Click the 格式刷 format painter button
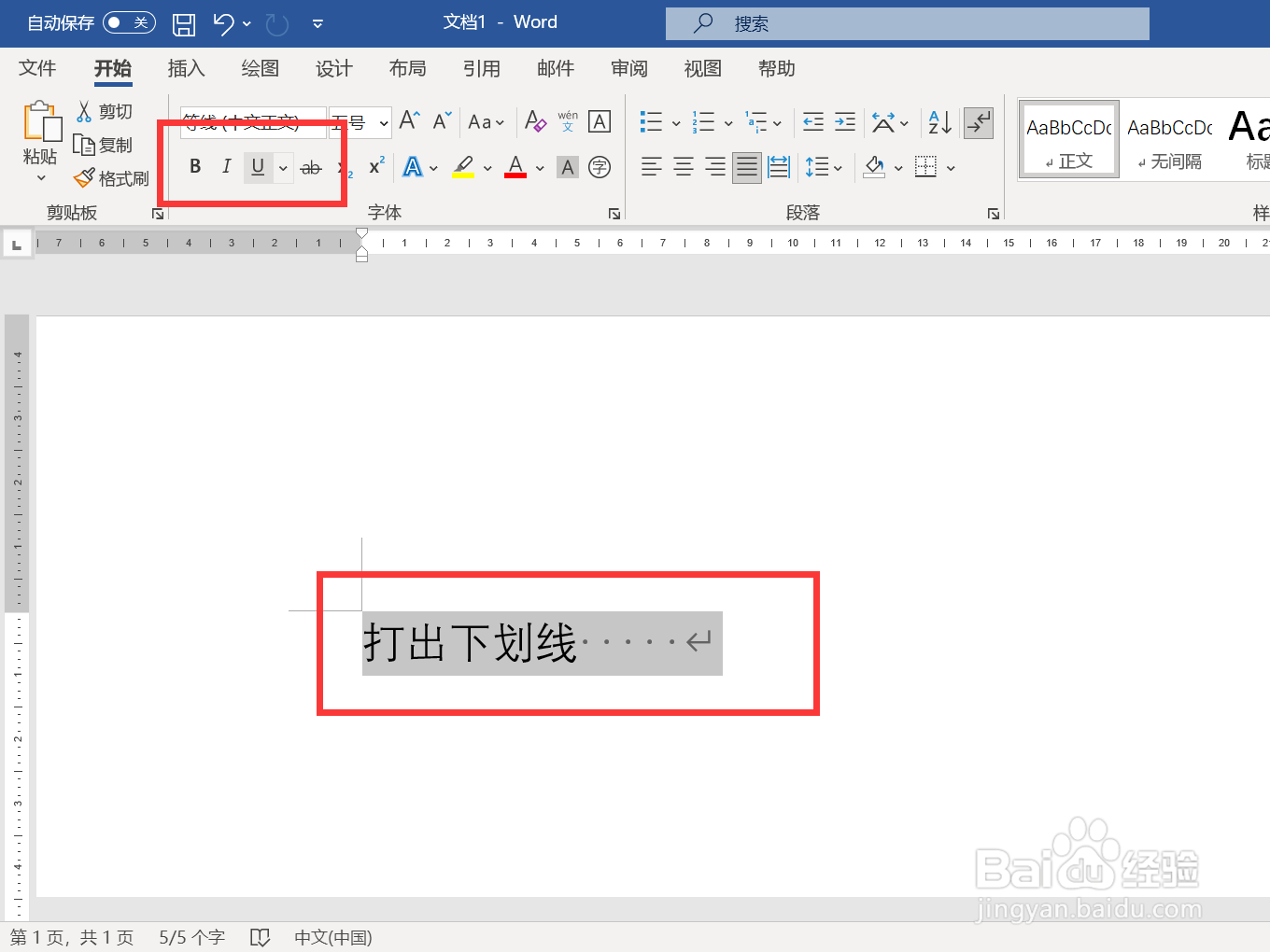 [111, 178]
